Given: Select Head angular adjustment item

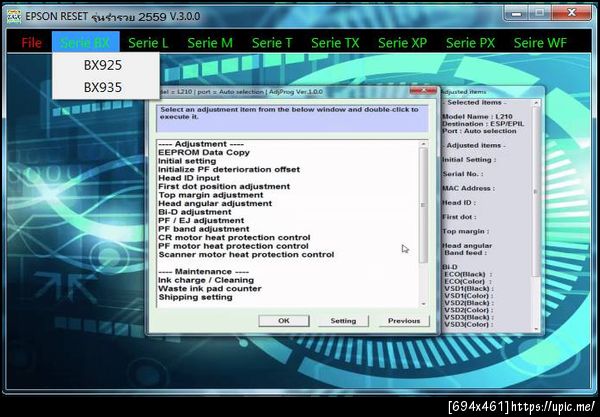Looking at the screenshot, I should pos(215,204).
